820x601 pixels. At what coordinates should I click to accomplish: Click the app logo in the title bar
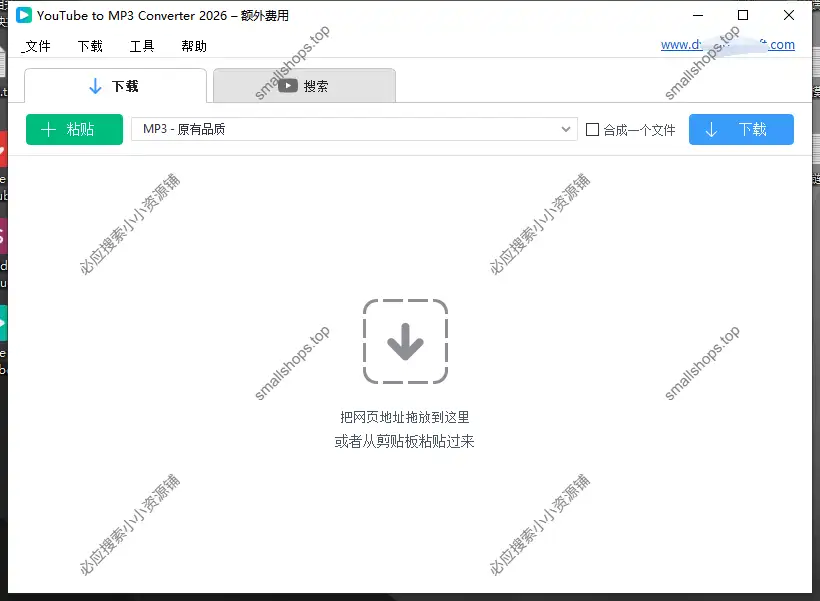(18, 15)
